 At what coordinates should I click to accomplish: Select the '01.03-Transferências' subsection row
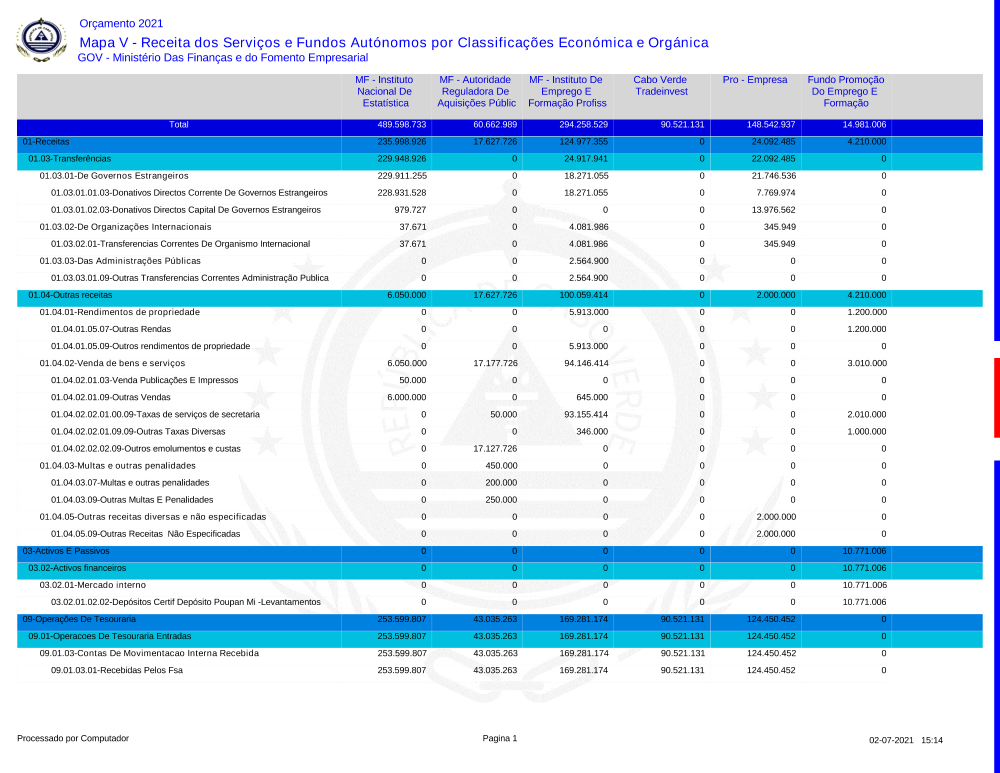[x=70, y=159]
